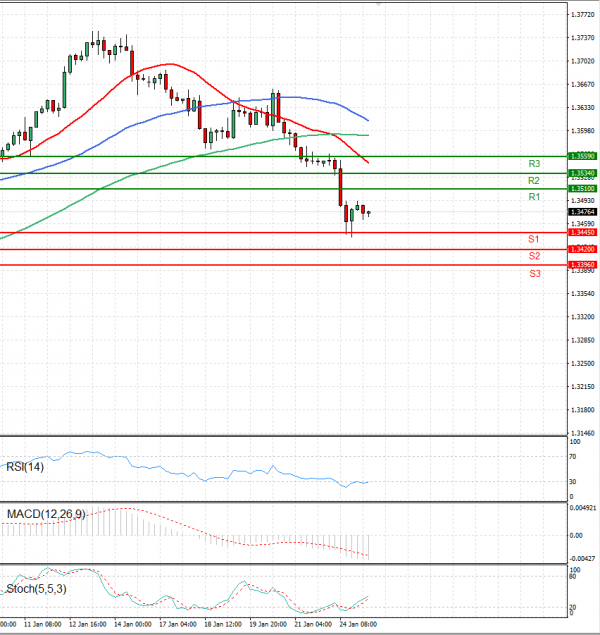
Task: Click the -0.00427 value on MACD scale
Action: (583, 558)
